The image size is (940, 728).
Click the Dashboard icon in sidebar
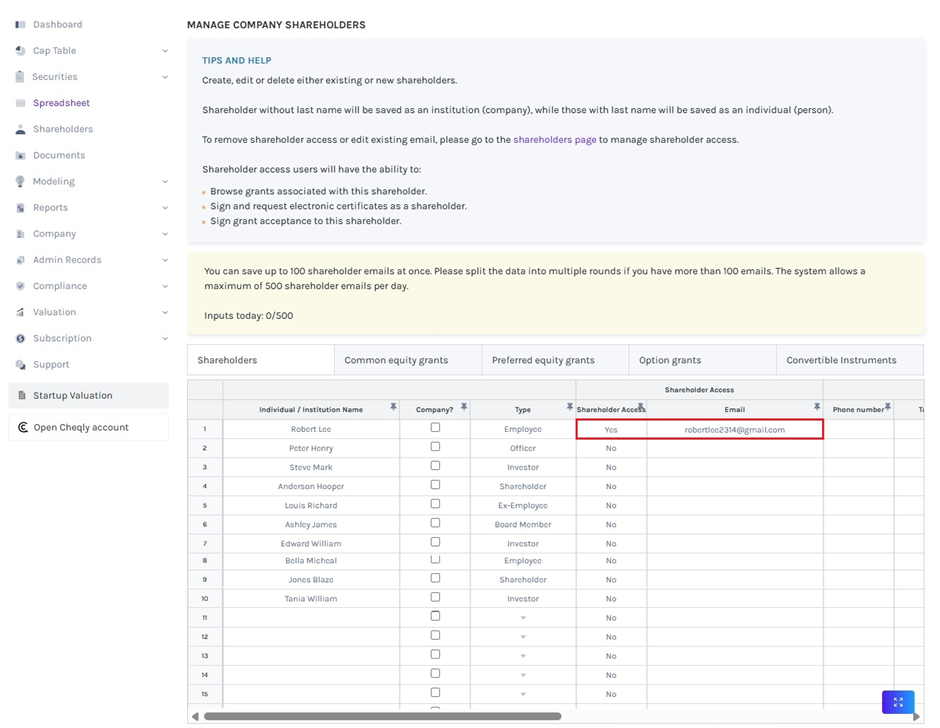[x=21, y=24]
